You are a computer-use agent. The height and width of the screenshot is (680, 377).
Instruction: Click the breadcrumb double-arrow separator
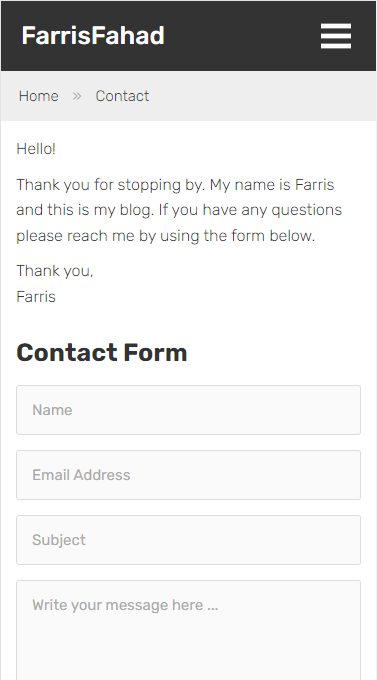point(77,96)
